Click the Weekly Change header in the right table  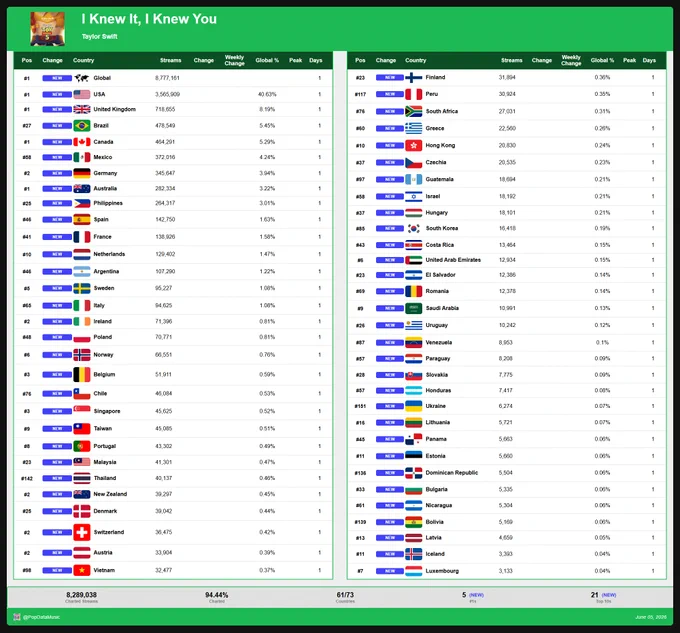tap(571, 60)
